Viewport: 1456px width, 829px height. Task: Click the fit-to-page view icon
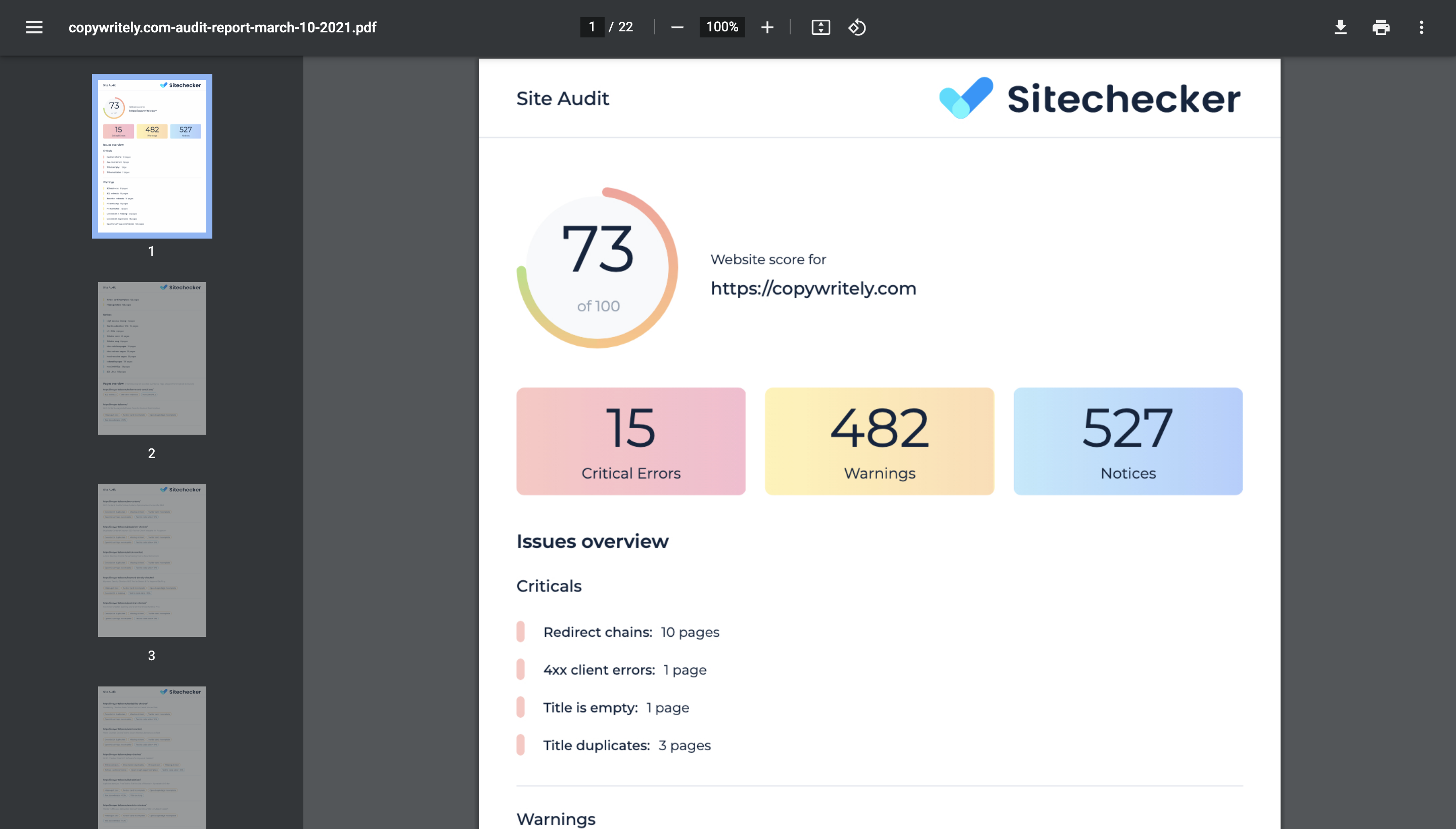(820, 27)
